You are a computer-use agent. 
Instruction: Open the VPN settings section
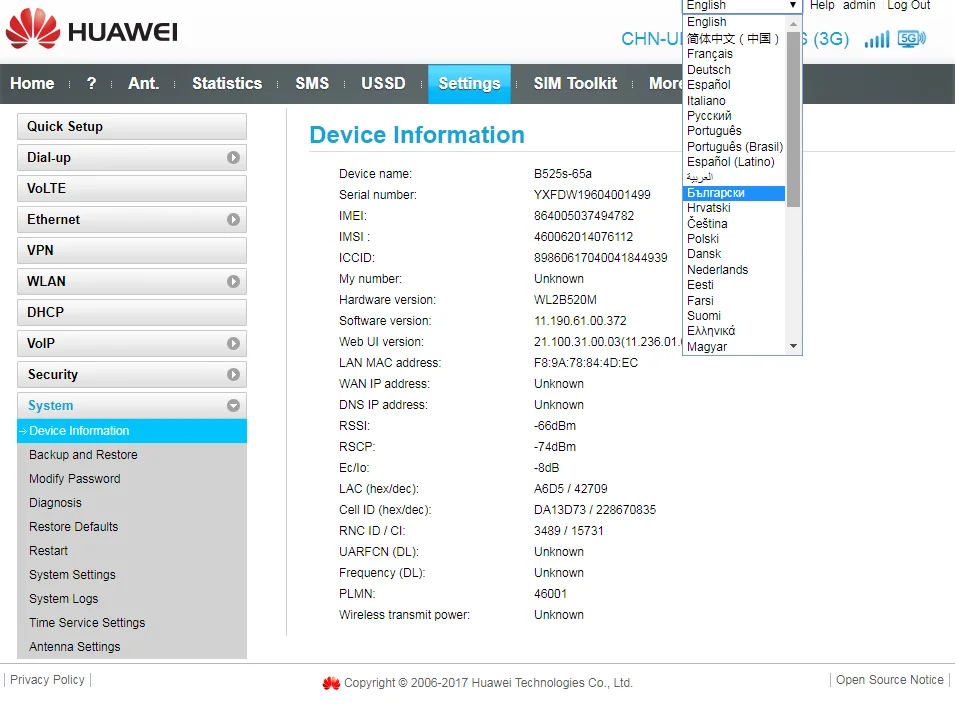132,250
